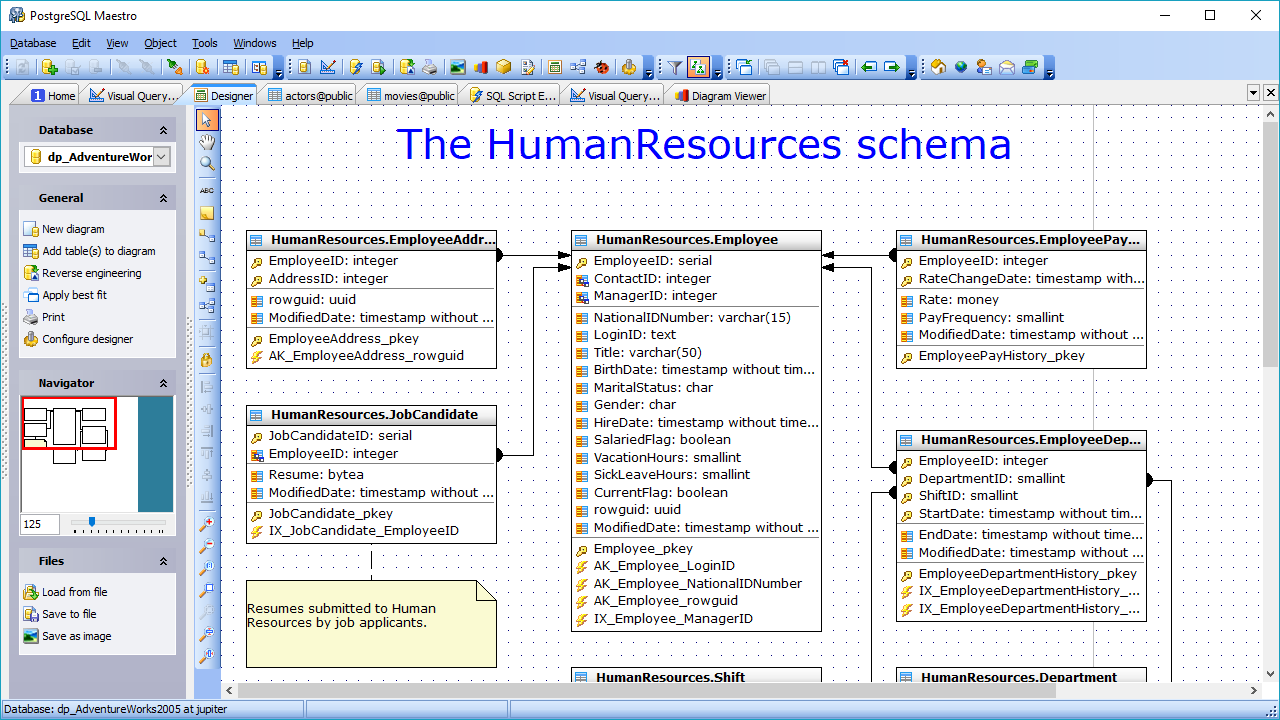
Task: Select the ABC text label tool
Action: (207, 190)
